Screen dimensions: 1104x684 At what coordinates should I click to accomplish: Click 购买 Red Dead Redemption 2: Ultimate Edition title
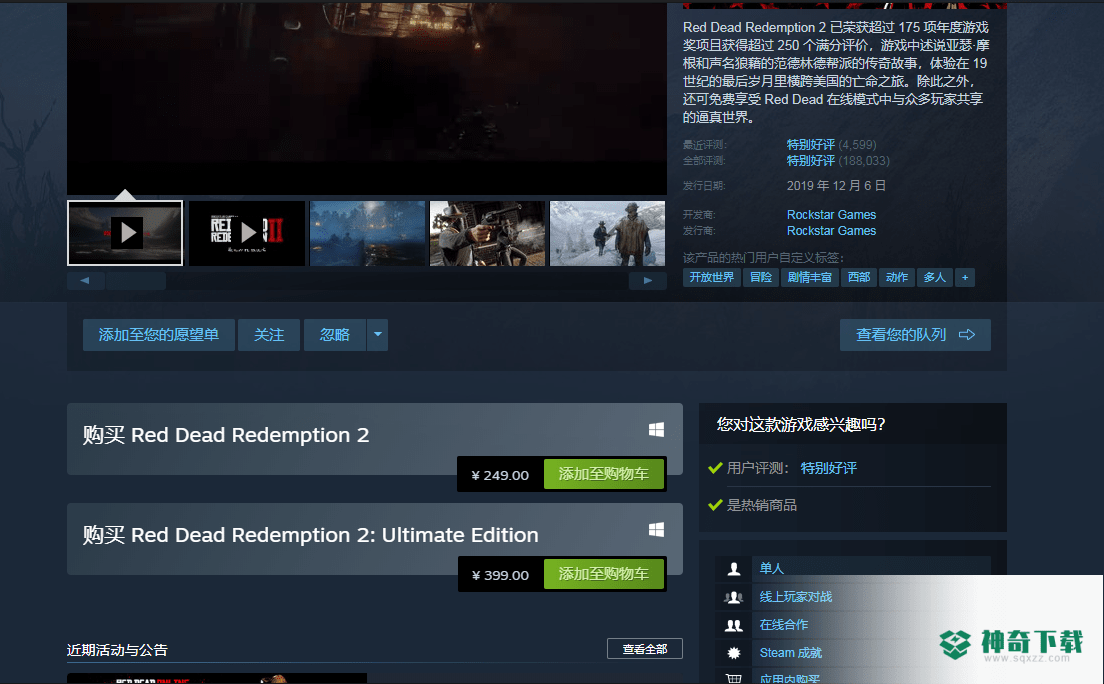click(310, 535)
